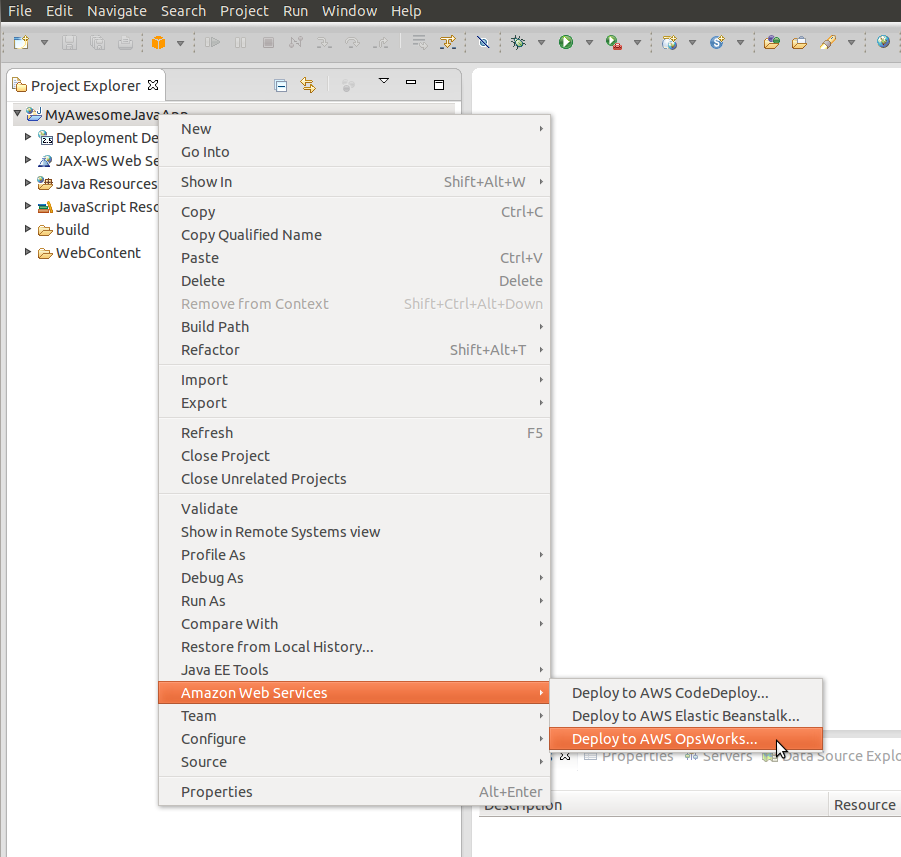Open Refactor submenu
901x857 pixels.
(354, 350)
